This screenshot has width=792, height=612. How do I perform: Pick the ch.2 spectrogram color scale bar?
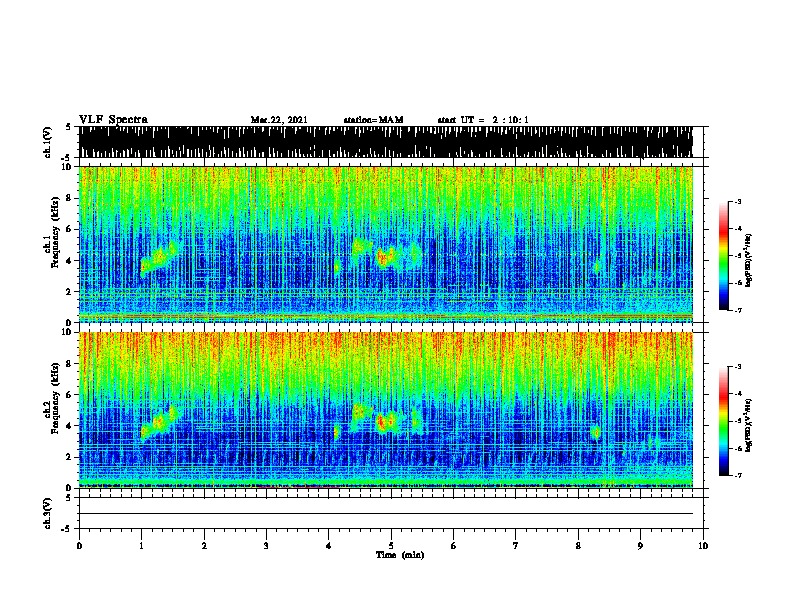pyautogui.click(x=724, y=421)
